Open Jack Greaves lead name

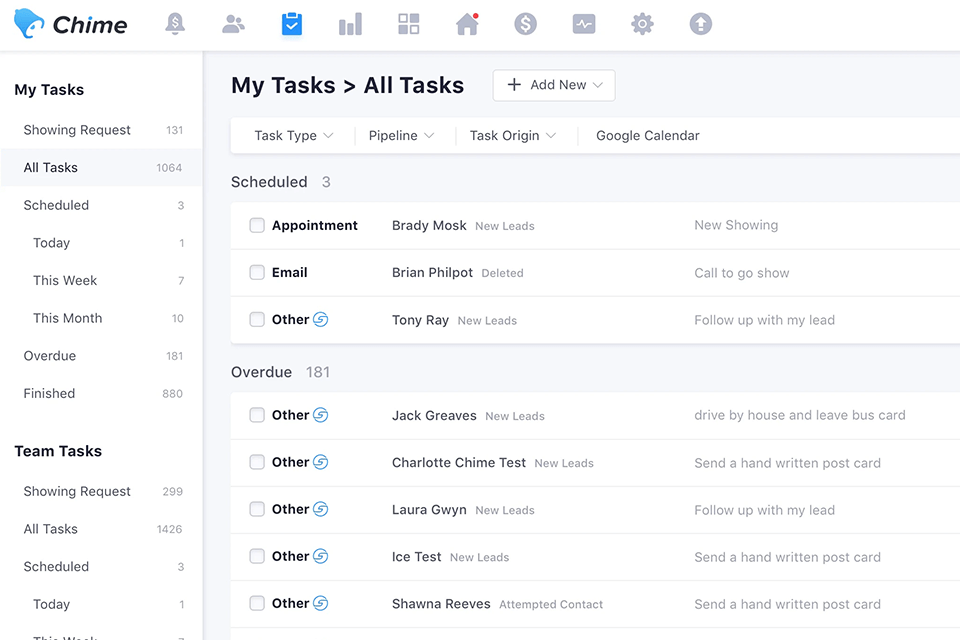coord(434,415)
